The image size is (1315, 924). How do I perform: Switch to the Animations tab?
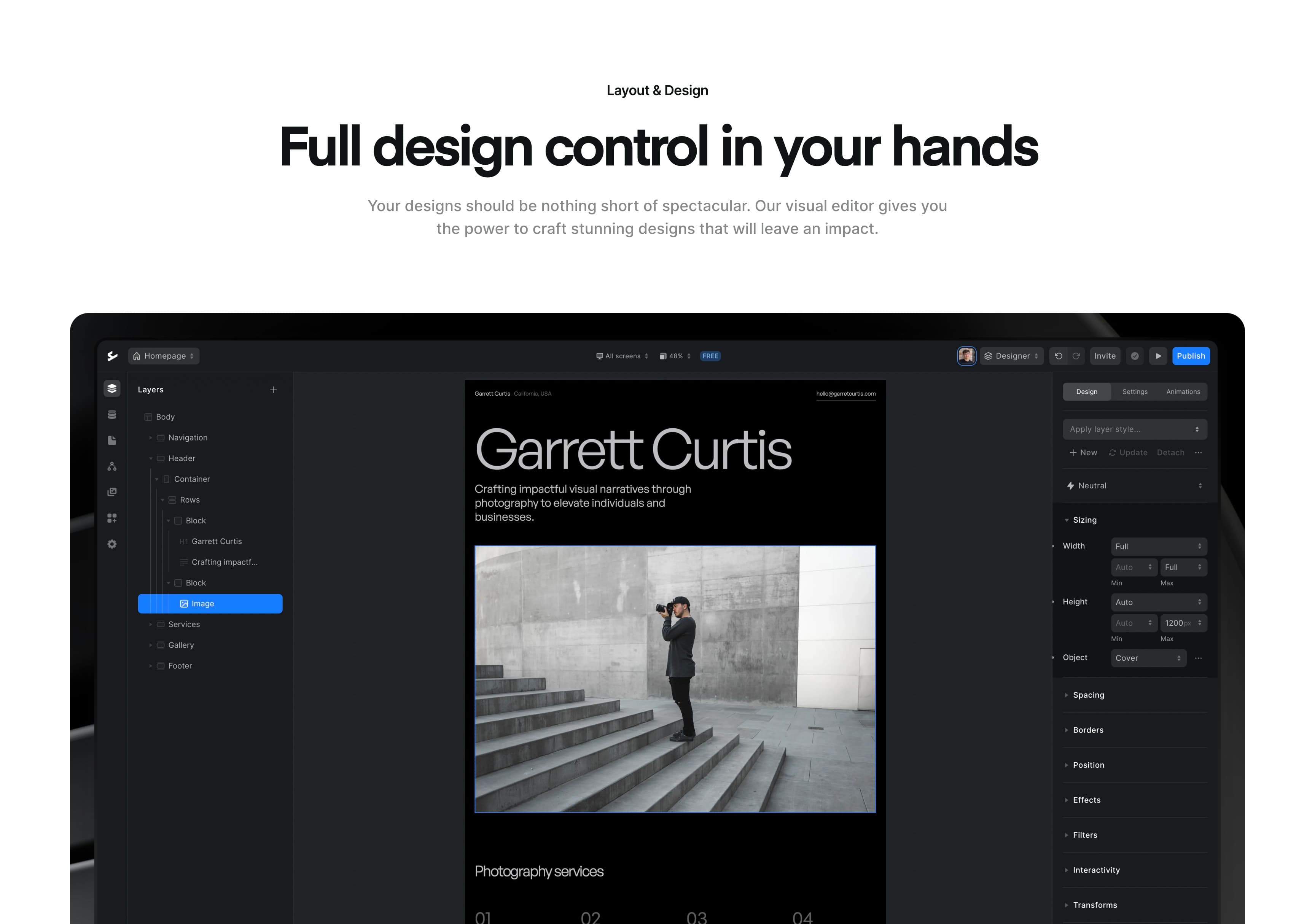[x=1183, y=392]
